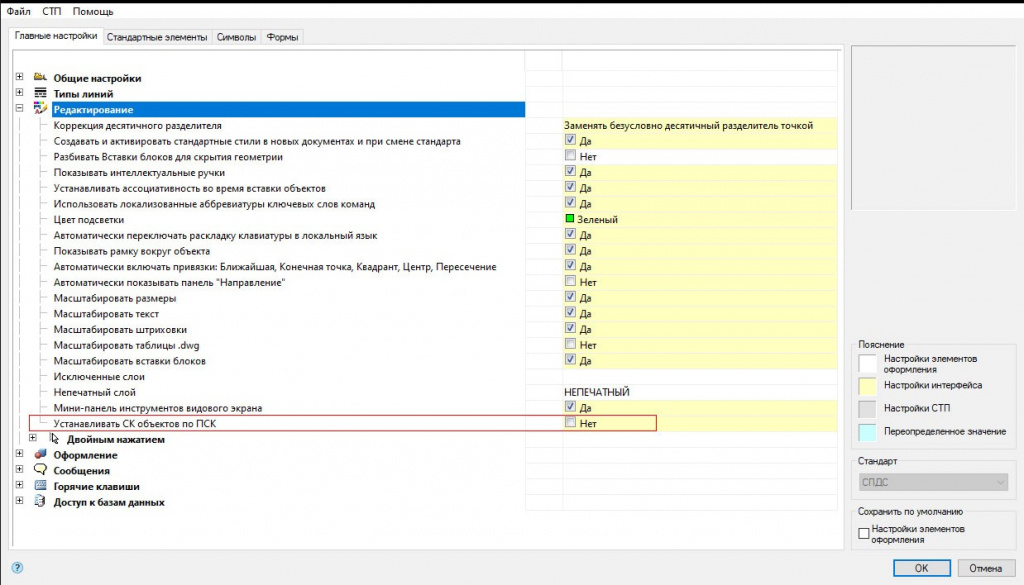
Task: Click the Редактирование category icon
Action: tap(40, 108)
